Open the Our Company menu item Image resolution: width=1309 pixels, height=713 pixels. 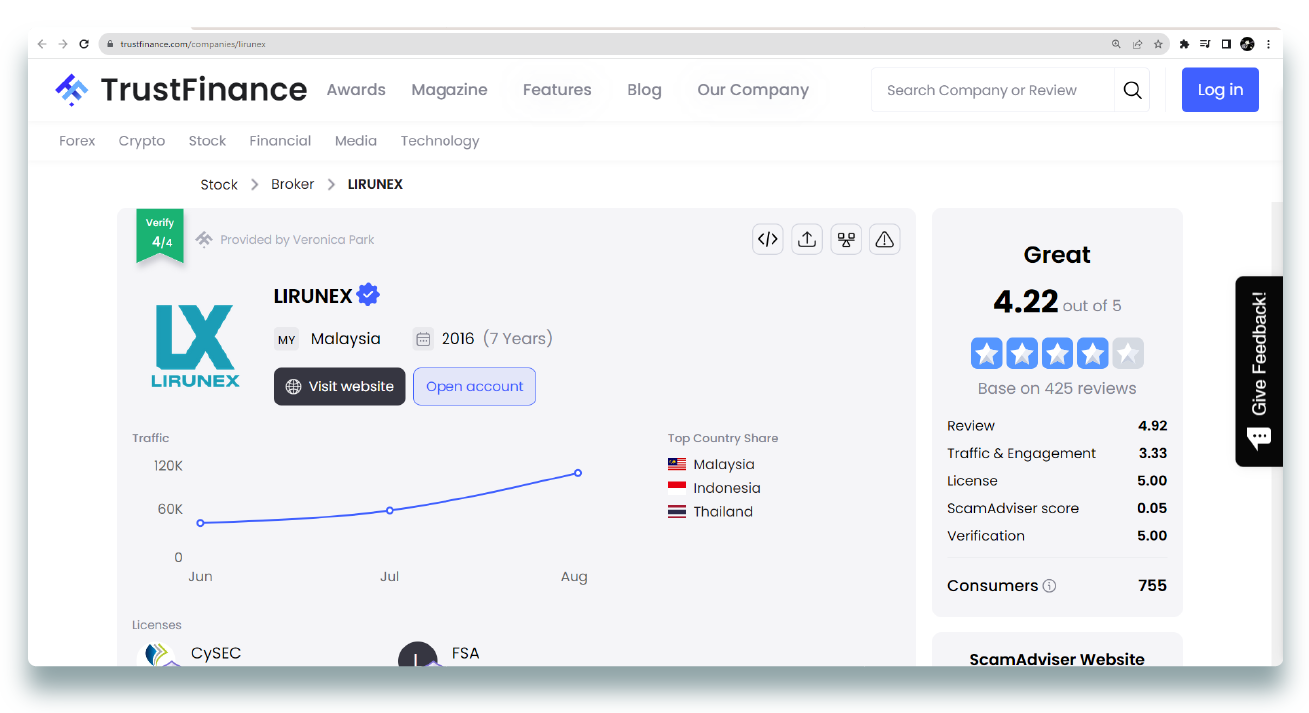753,89
